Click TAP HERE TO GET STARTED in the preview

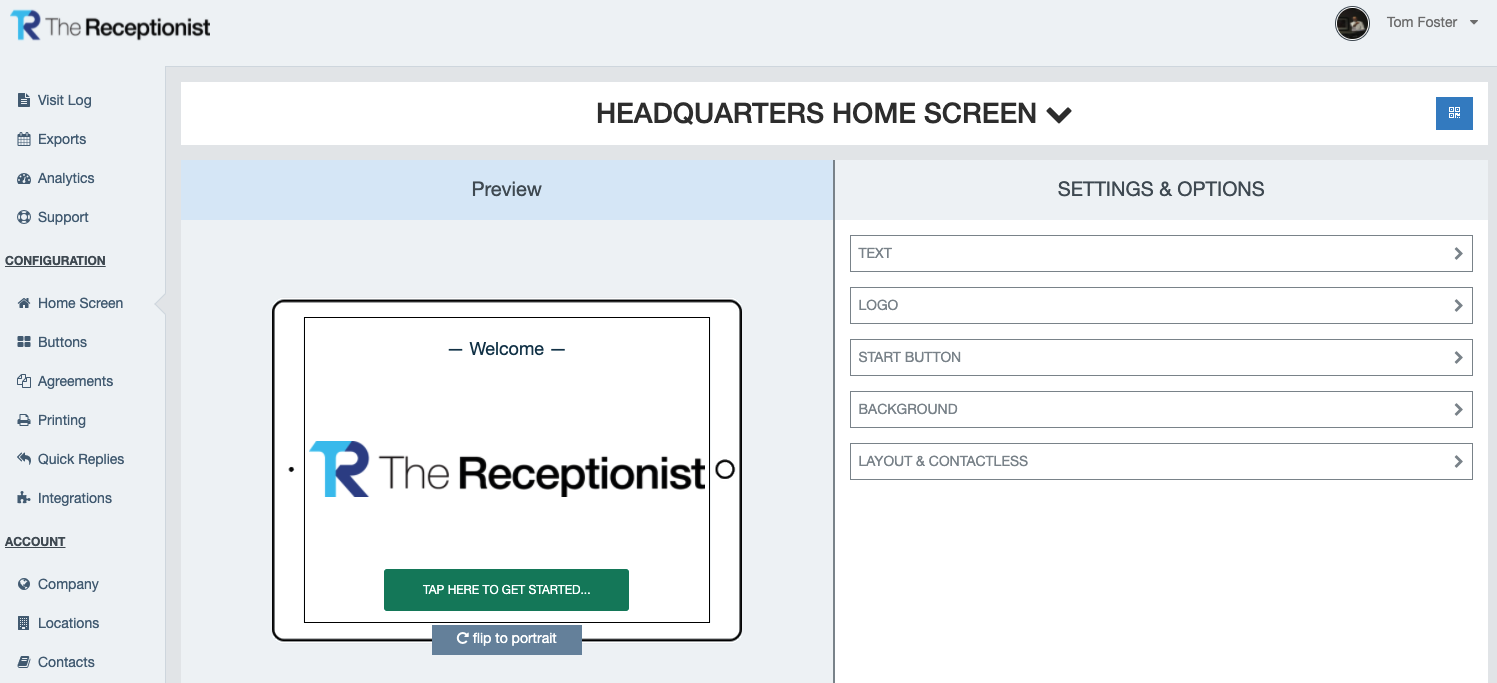click(x=506, y=590)
